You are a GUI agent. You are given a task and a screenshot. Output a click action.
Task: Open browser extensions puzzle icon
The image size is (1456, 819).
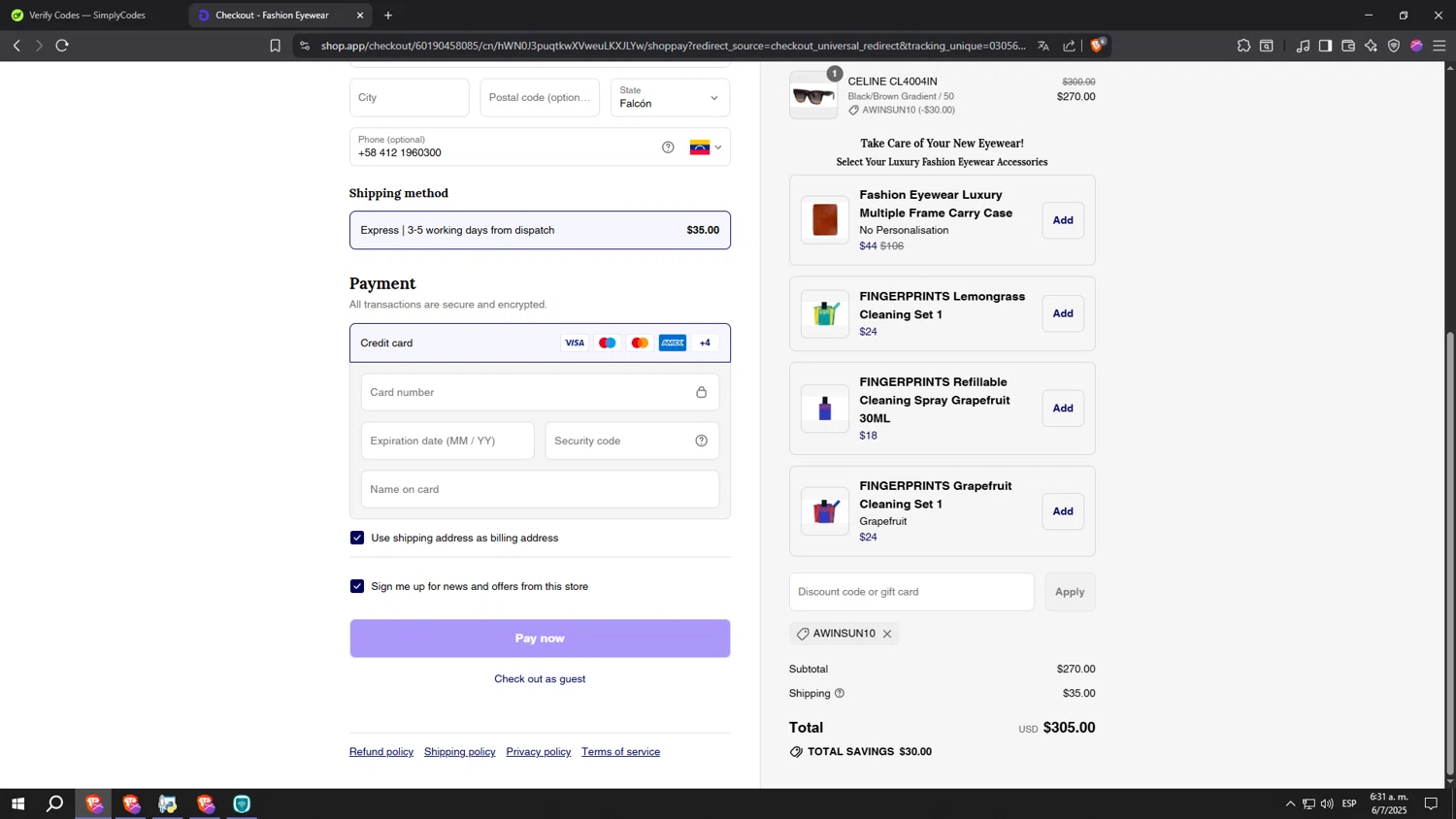tap(1243, 46)
